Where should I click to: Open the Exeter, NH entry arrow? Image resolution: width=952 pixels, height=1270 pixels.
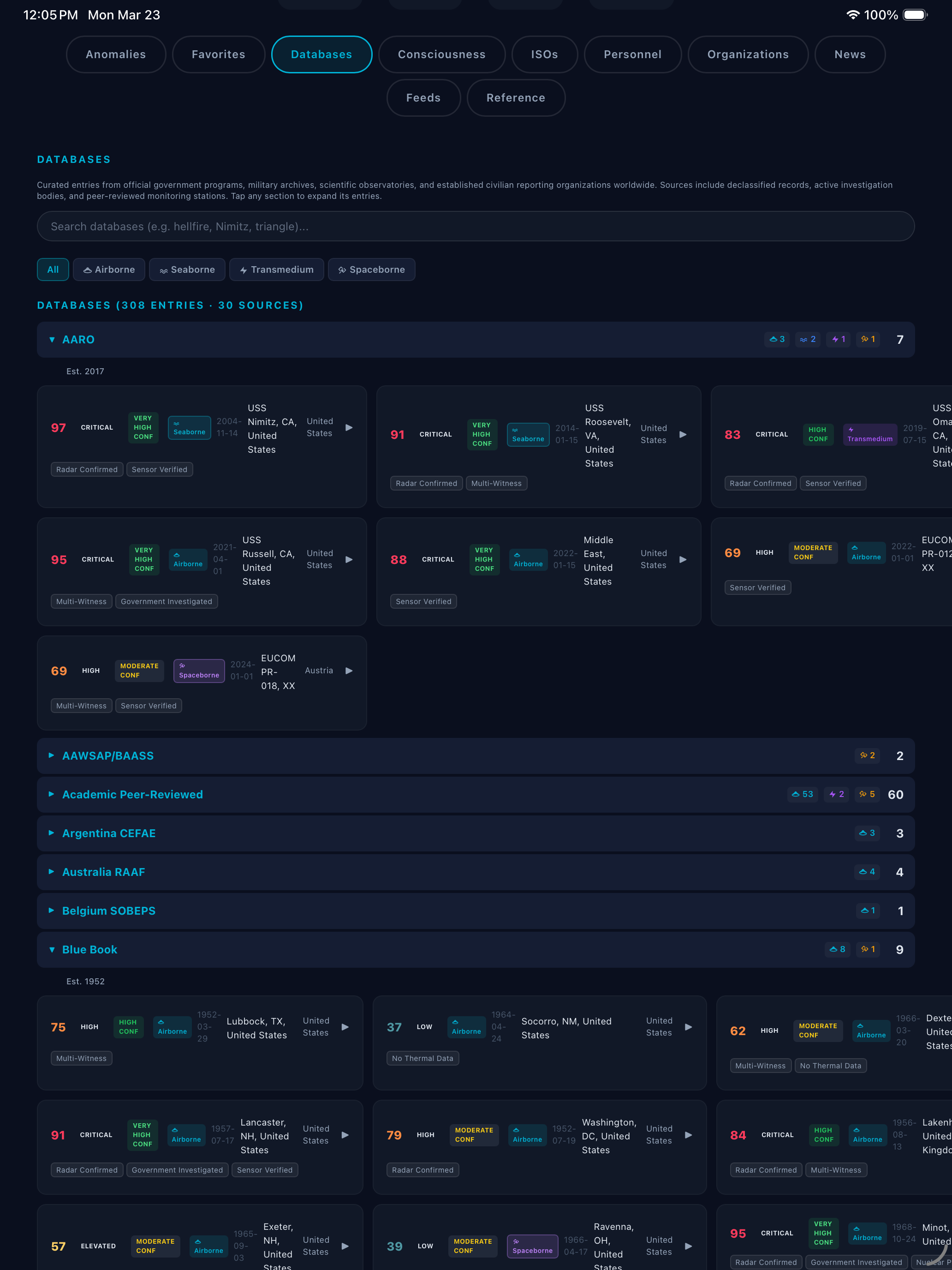[345, 1246]
